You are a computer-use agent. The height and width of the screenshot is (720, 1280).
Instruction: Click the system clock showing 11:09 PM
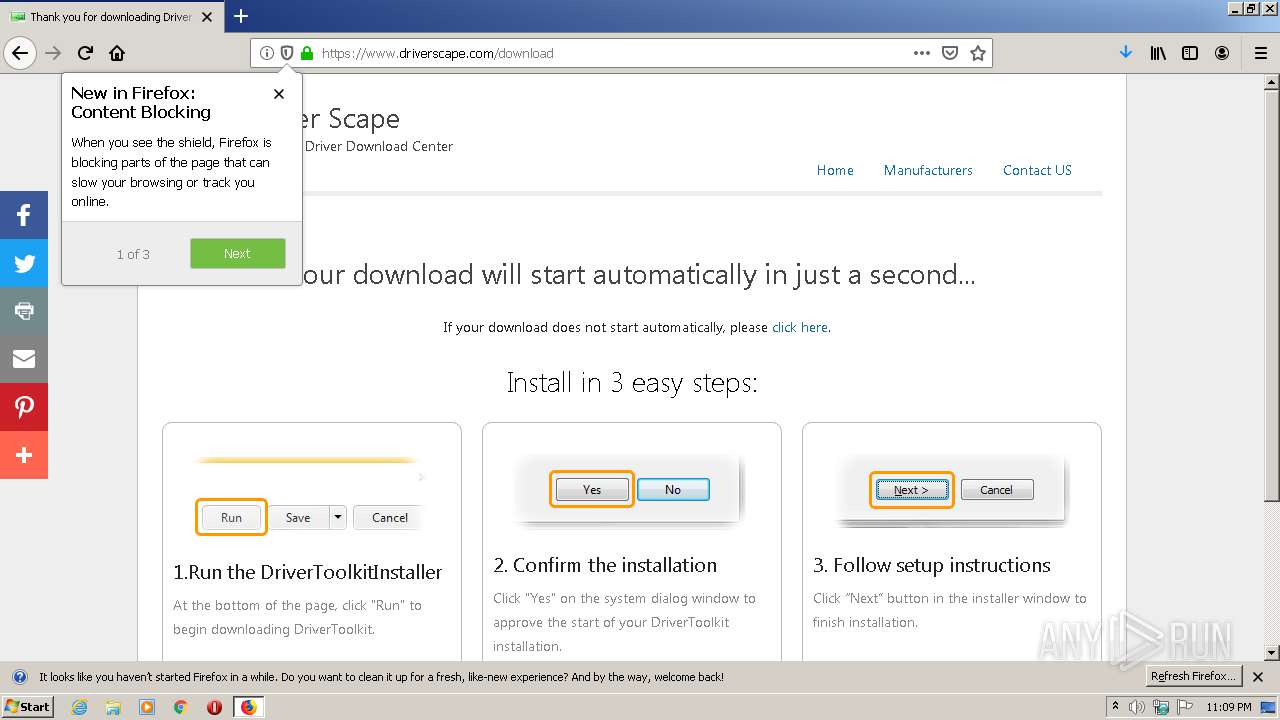(1229, 707)
